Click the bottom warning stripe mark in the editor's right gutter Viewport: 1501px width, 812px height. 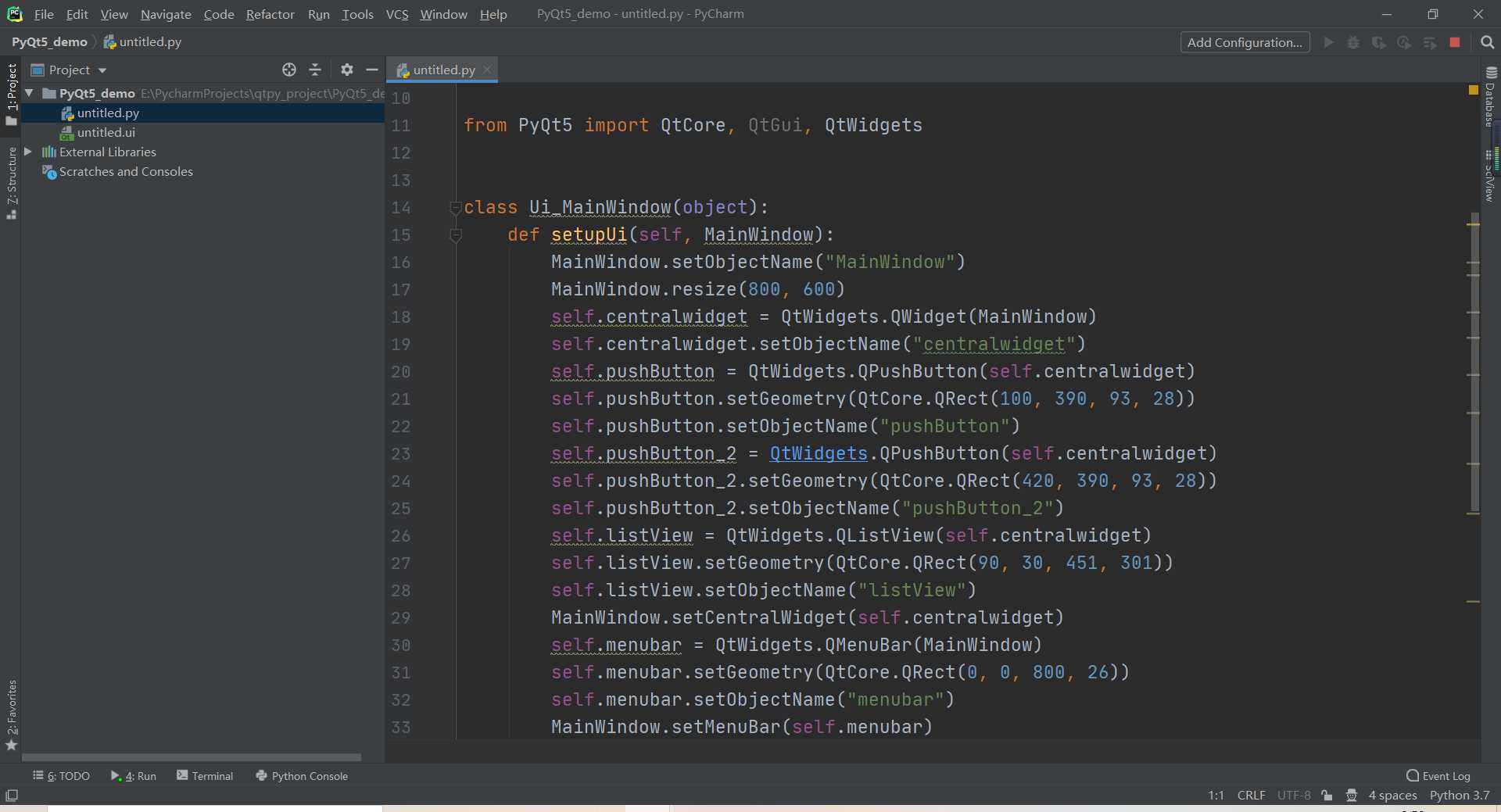tap(1474, 602)
